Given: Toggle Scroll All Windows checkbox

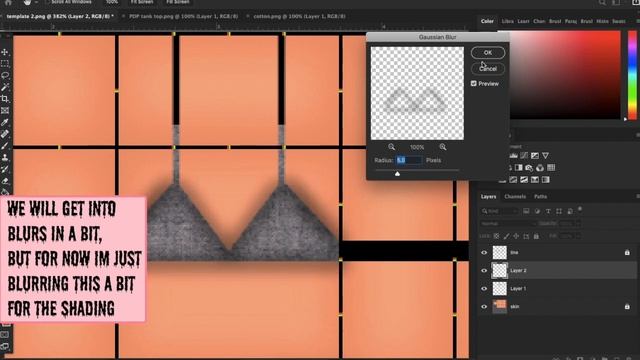Looking at the screenshot, I should click(47, 2).
